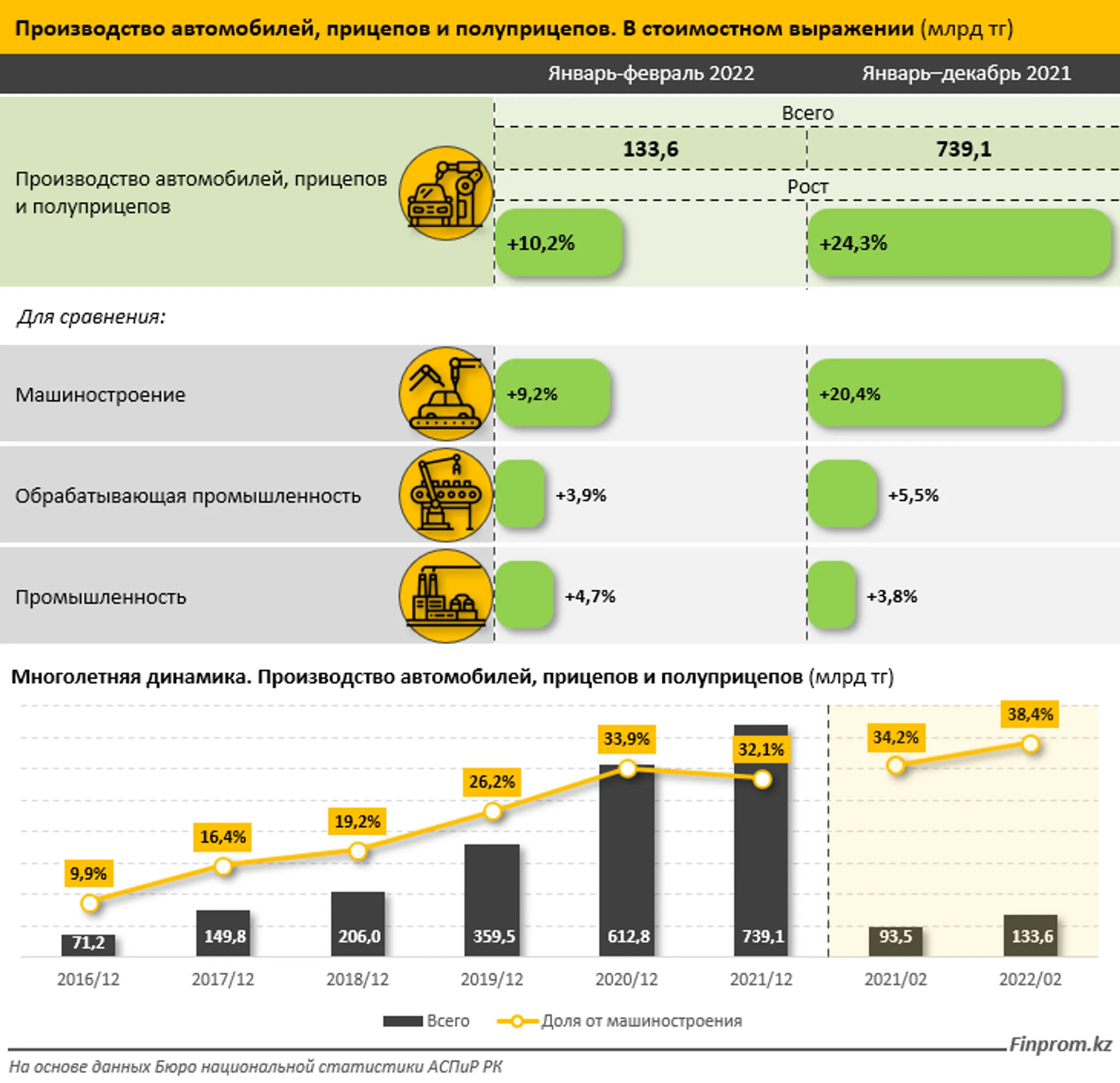
Task: Click the 33,9% line data point circle
Action: pyautogui.click(x=627, y=769)
